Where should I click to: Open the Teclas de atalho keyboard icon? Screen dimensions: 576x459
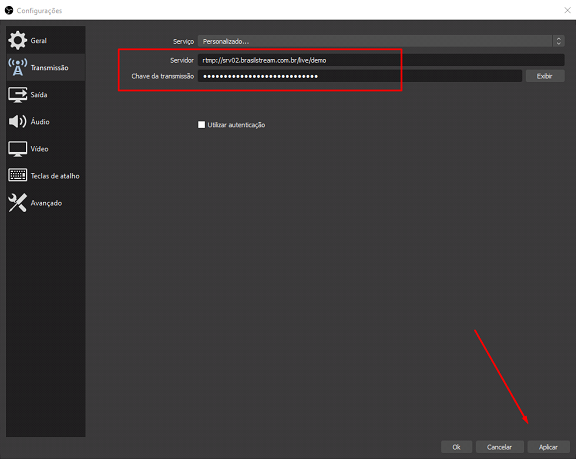point(17,175)
